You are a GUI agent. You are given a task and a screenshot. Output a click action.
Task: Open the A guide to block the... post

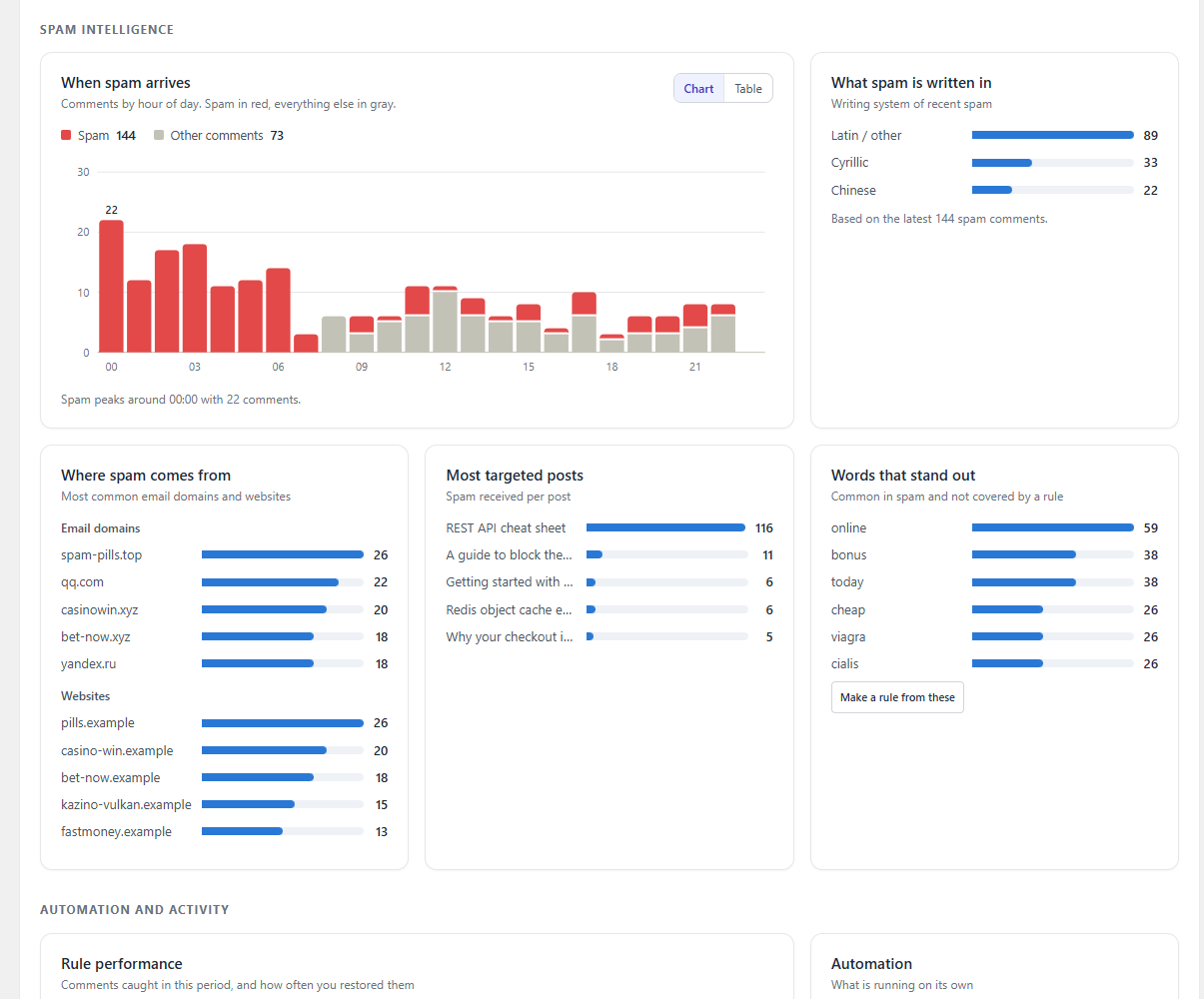pos(509,554)
